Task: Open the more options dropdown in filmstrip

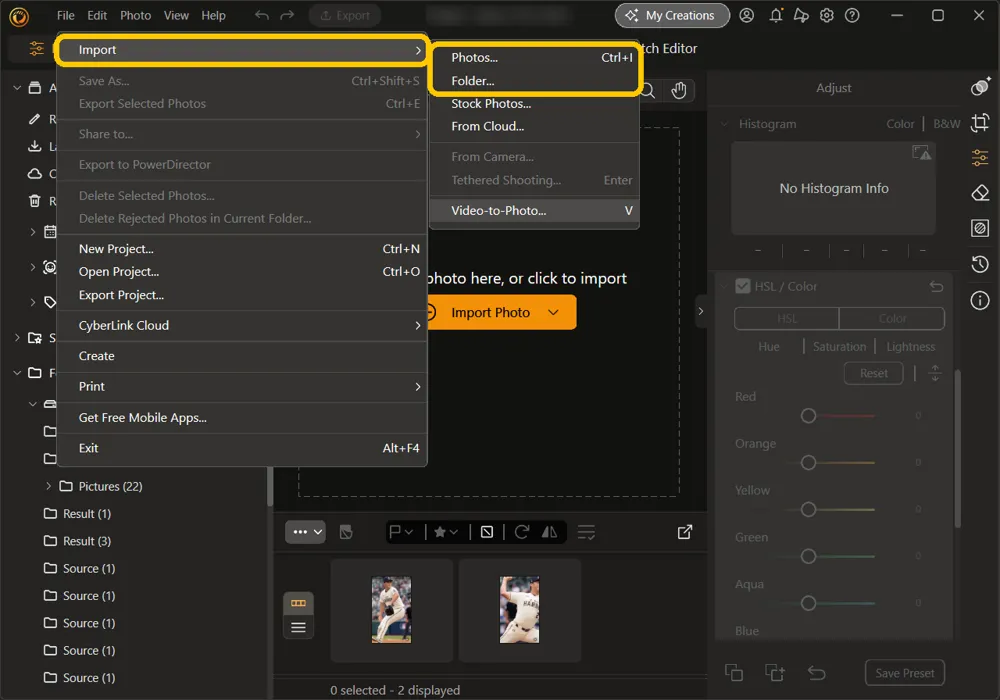Action: [x=305, y=532]
